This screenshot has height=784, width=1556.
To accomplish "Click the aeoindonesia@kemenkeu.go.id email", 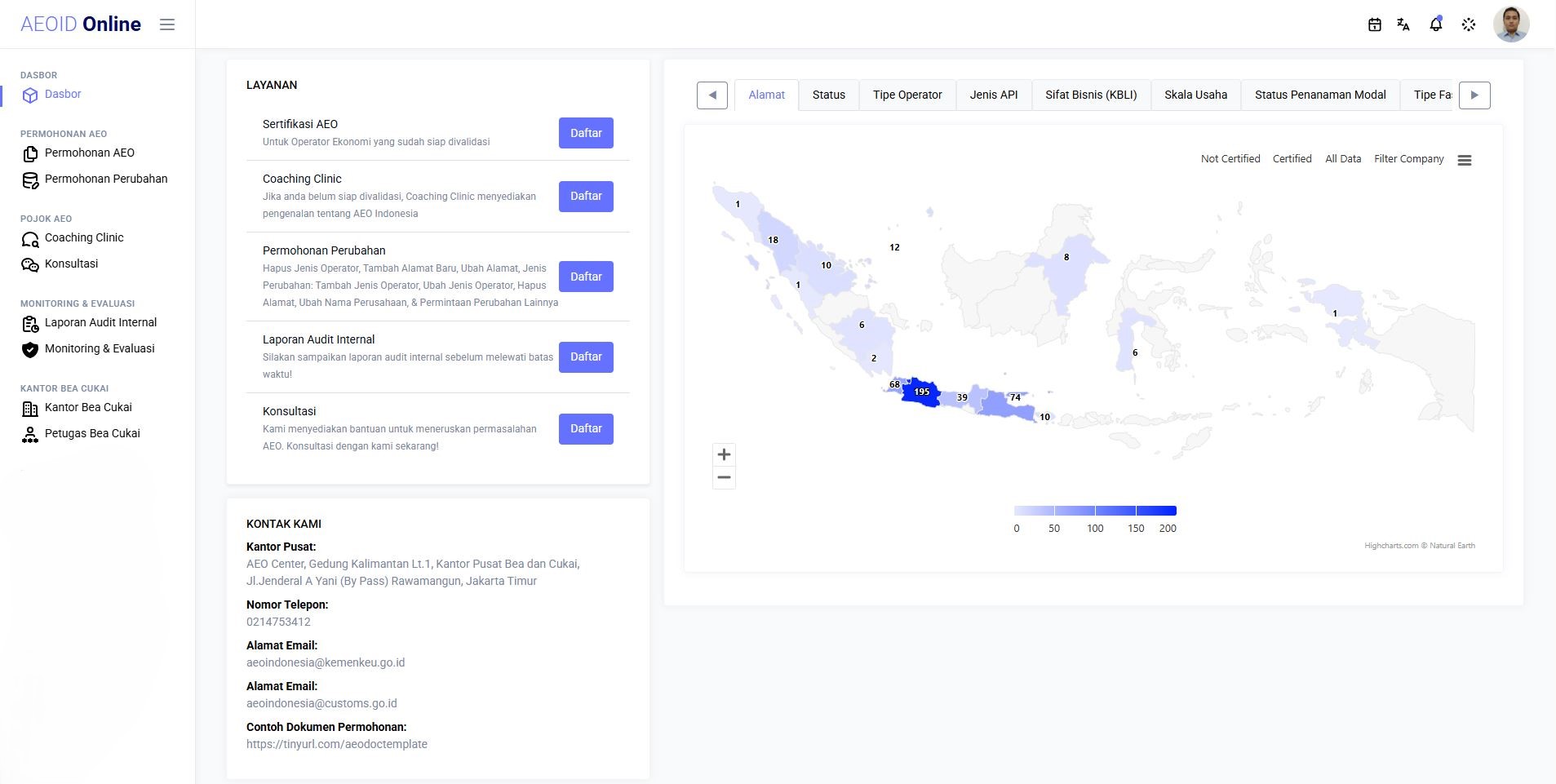I will (326, 662).
